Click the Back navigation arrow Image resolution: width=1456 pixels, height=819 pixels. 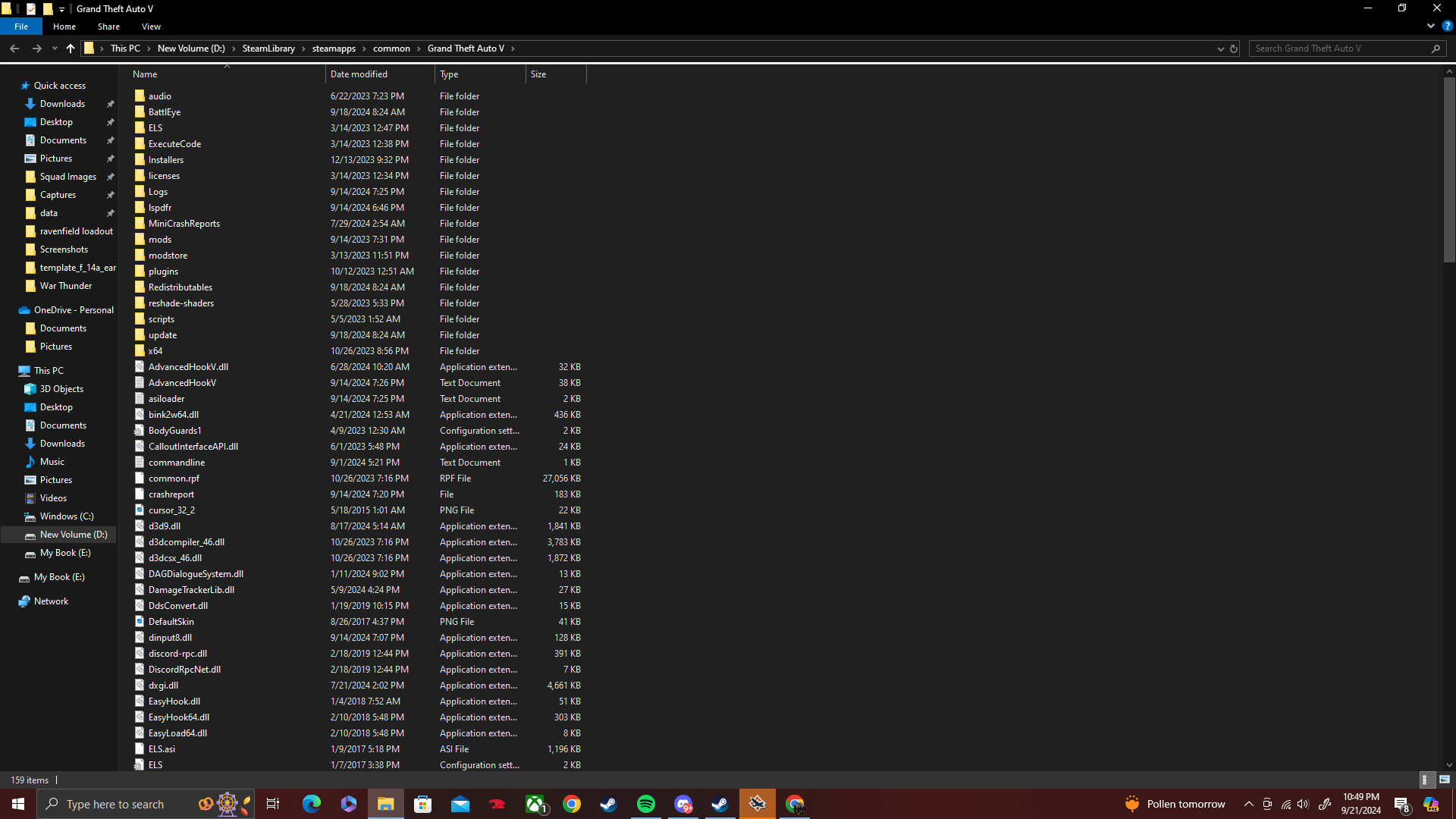click(14, 49)
